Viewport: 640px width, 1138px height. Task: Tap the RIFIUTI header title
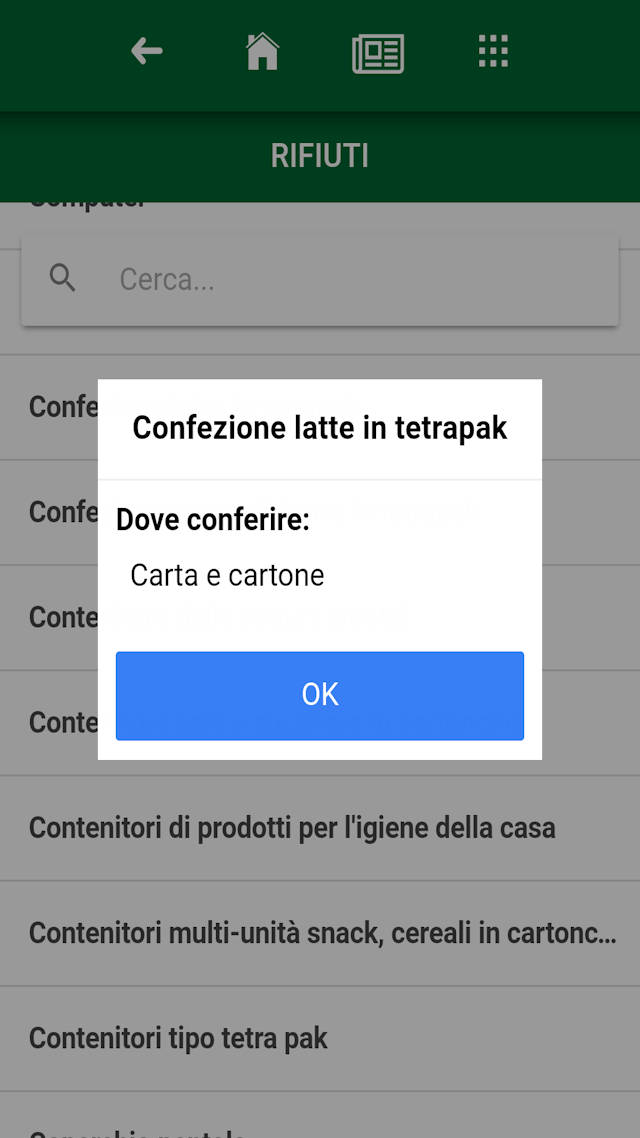pos(320,156)
